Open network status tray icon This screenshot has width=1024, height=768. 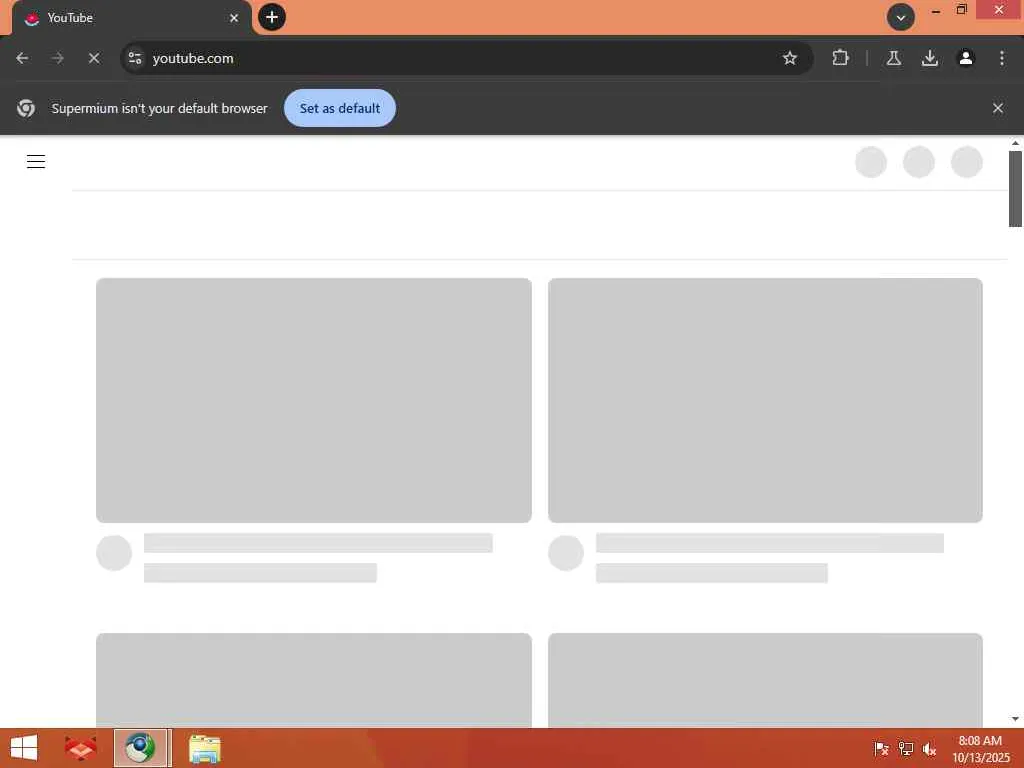905,748
